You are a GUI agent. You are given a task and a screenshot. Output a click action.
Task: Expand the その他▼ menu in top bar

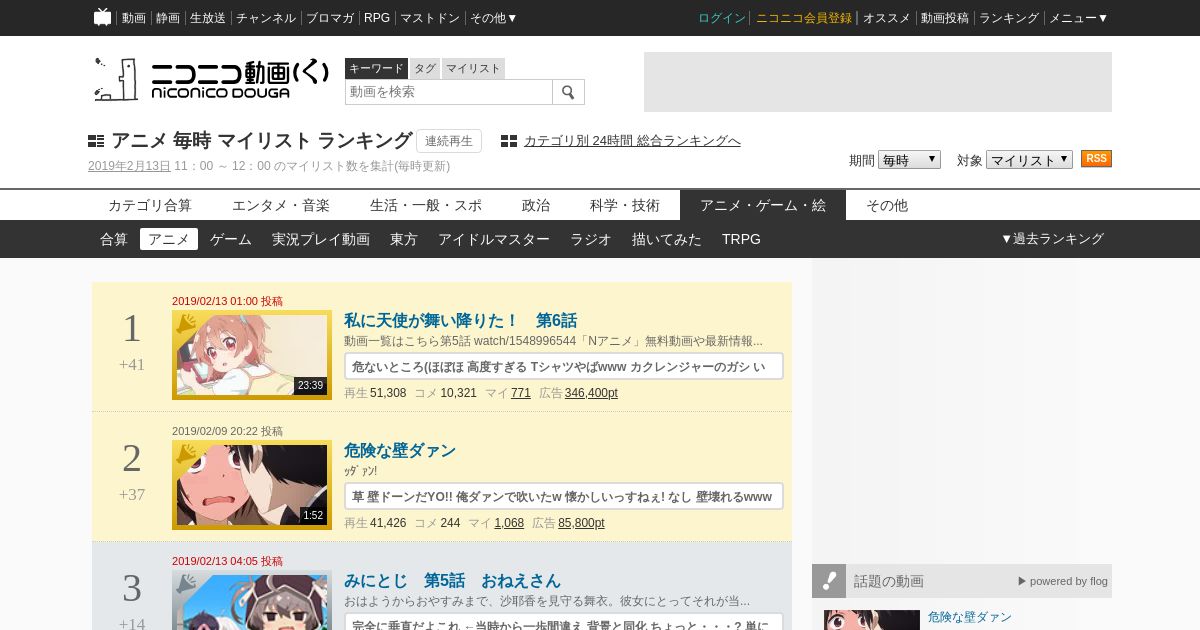tap(494, 18)
